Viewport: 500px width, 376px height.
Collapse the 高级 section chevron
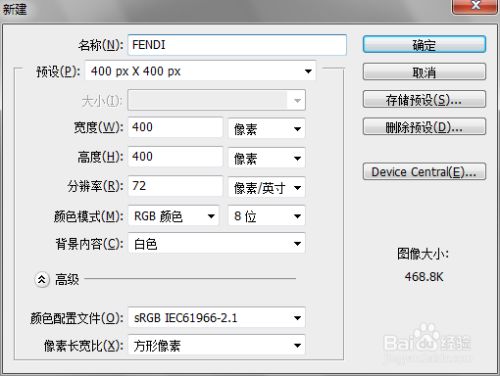tap(42, 280)
